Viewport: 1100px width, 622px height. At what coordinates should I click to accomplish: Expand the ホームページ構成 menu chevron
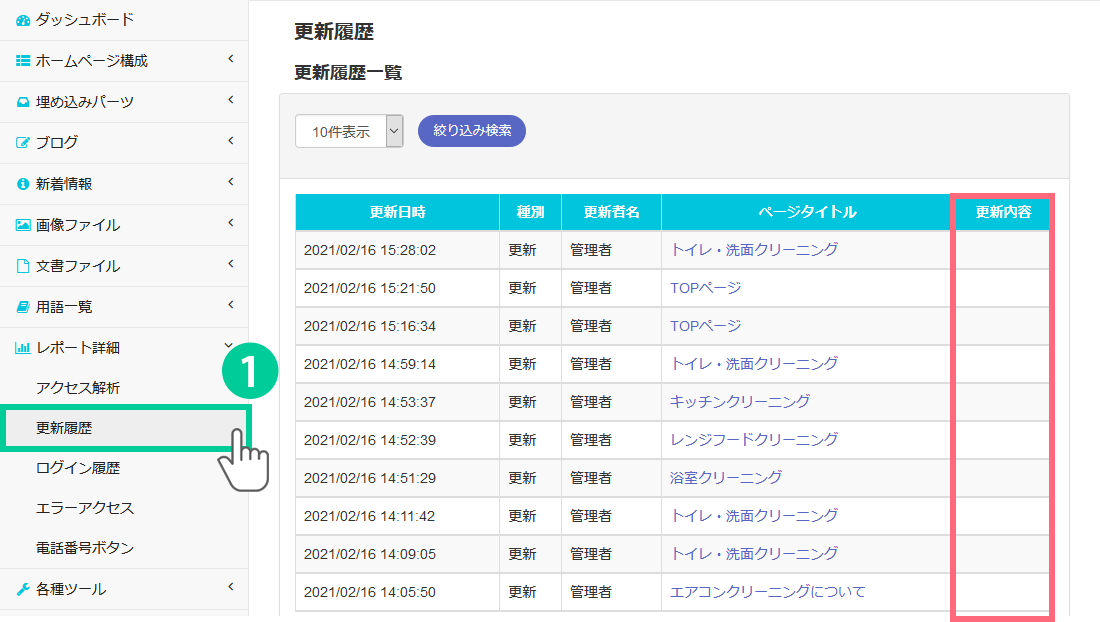pos(230,60)
